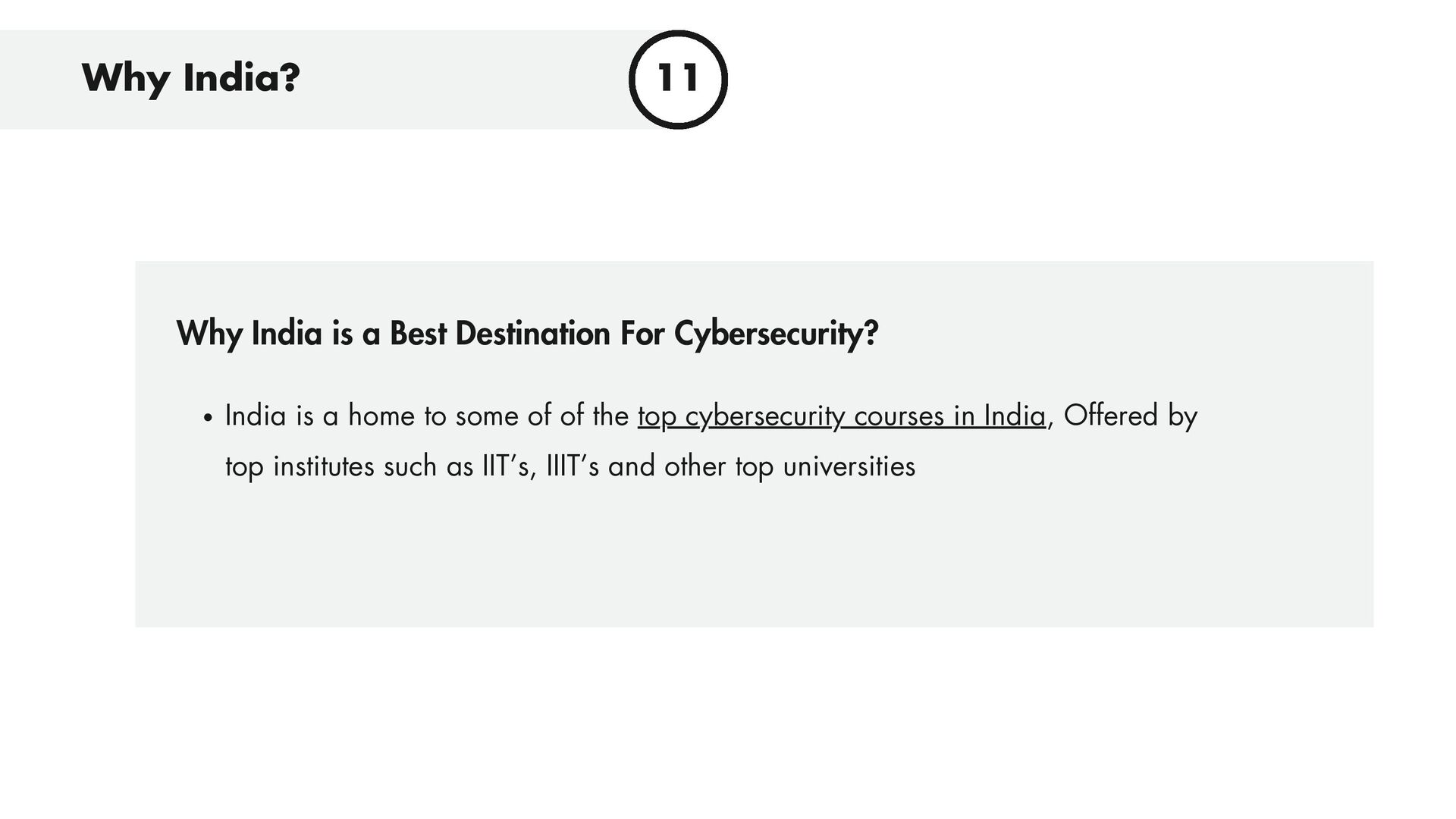Click the word 'India?' in the slide title
Viewport: 1456px width, 819px height.
(241, 78)
